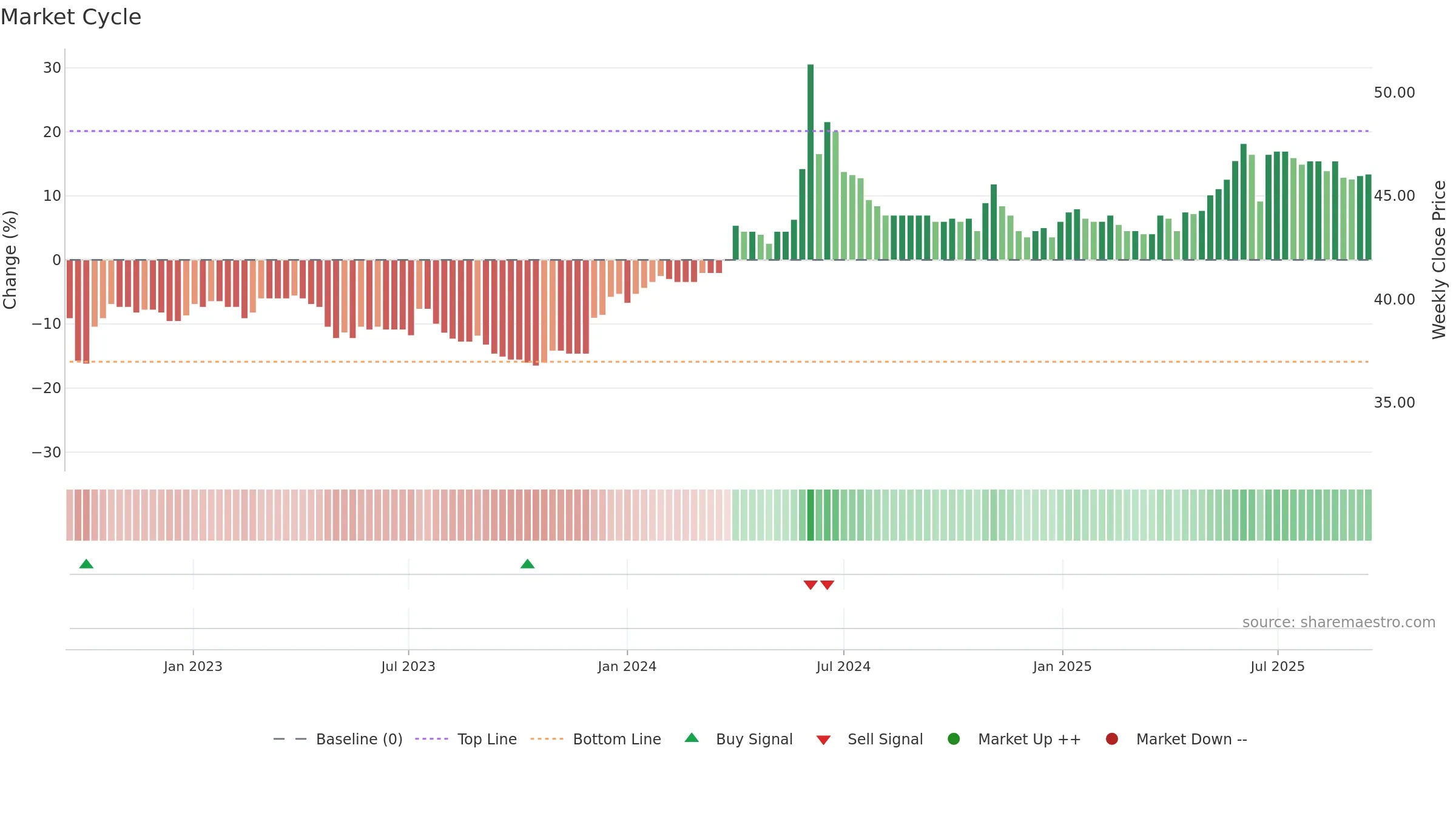This screenshot has width=1456, height=819.
Task: Click the first green buy signal triangle
Action: coord(86,564)
